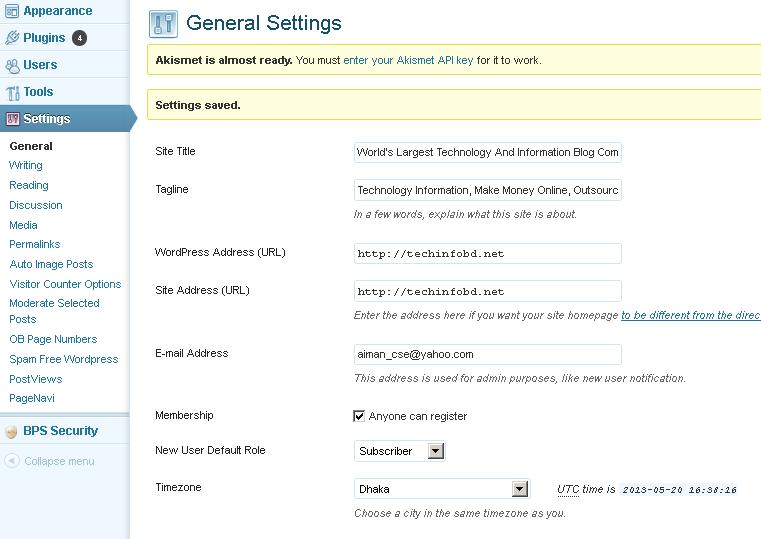Click the Plugins menu icon
The width and height of the screenshot is (761, 539).
[x=12, y=38]
